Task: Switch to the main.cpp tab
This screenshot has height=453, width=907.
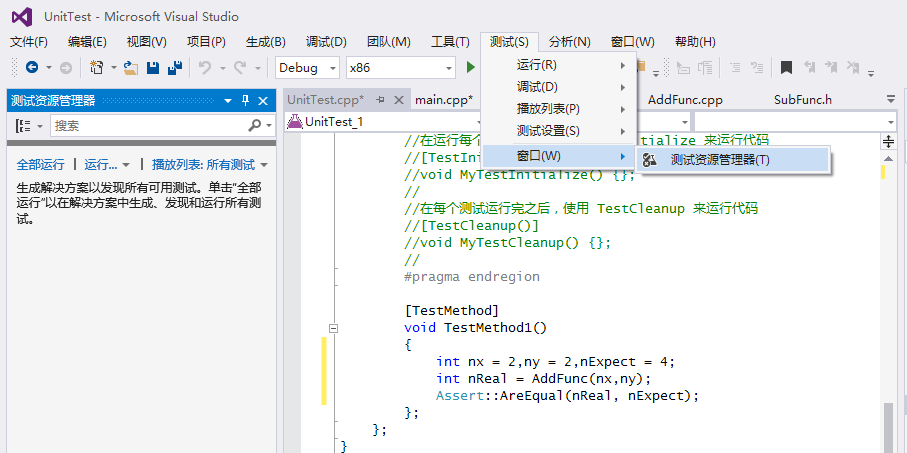Action: tap(444, 100)
